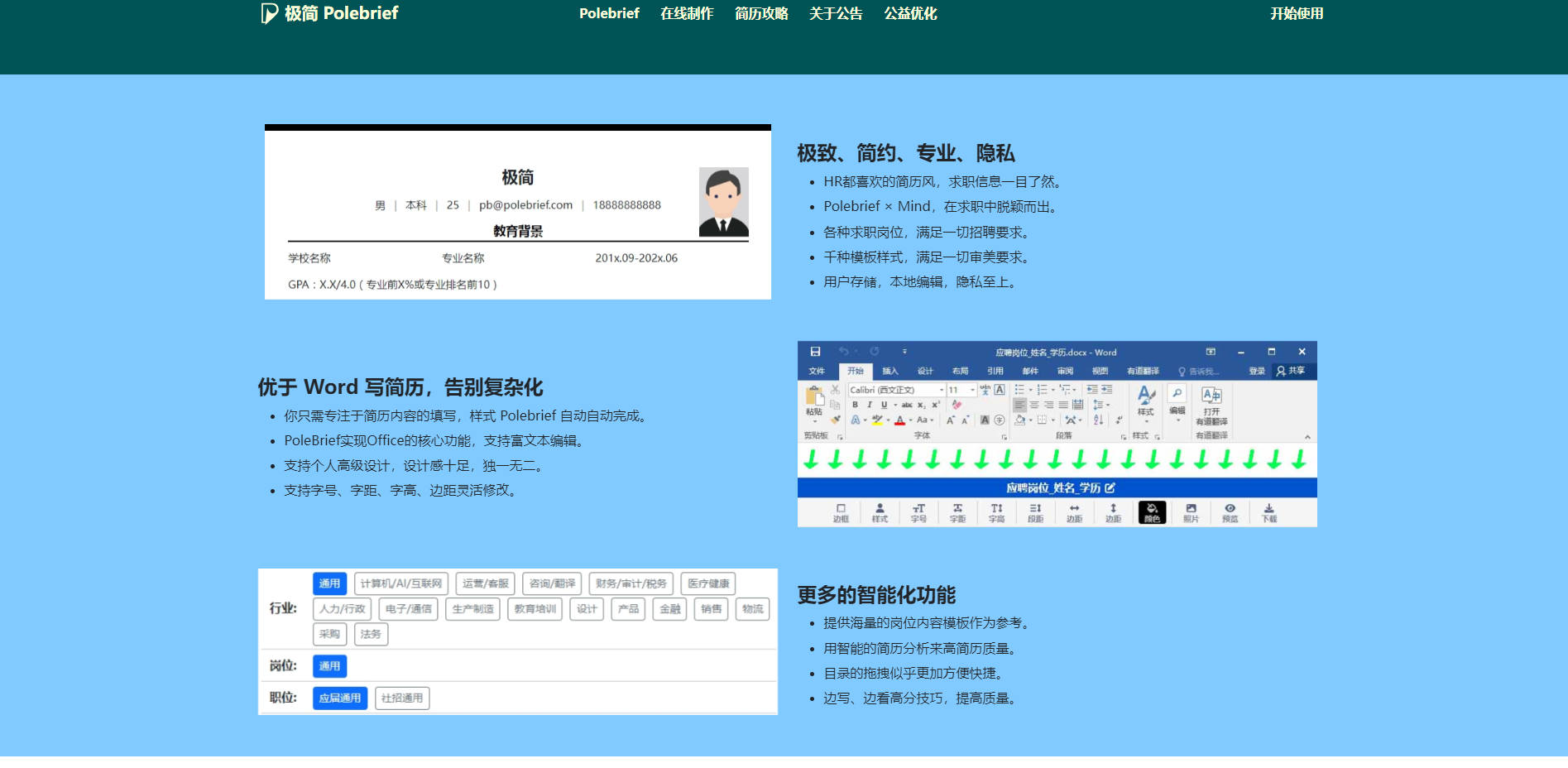1568x768 pixels.
Task: Click the align-left paragraph icon in Word
Action: [1019, 405]
